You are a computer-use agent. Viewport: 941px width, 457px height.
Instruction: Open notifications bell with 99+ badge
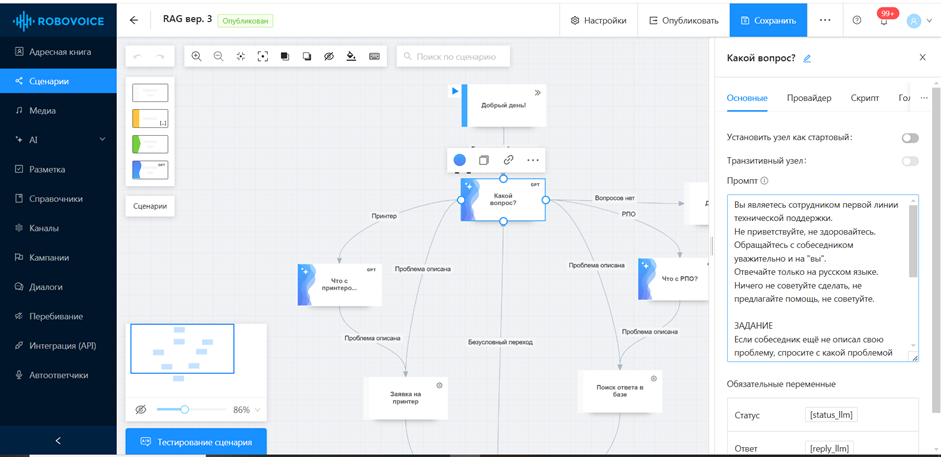coord(884,20)
